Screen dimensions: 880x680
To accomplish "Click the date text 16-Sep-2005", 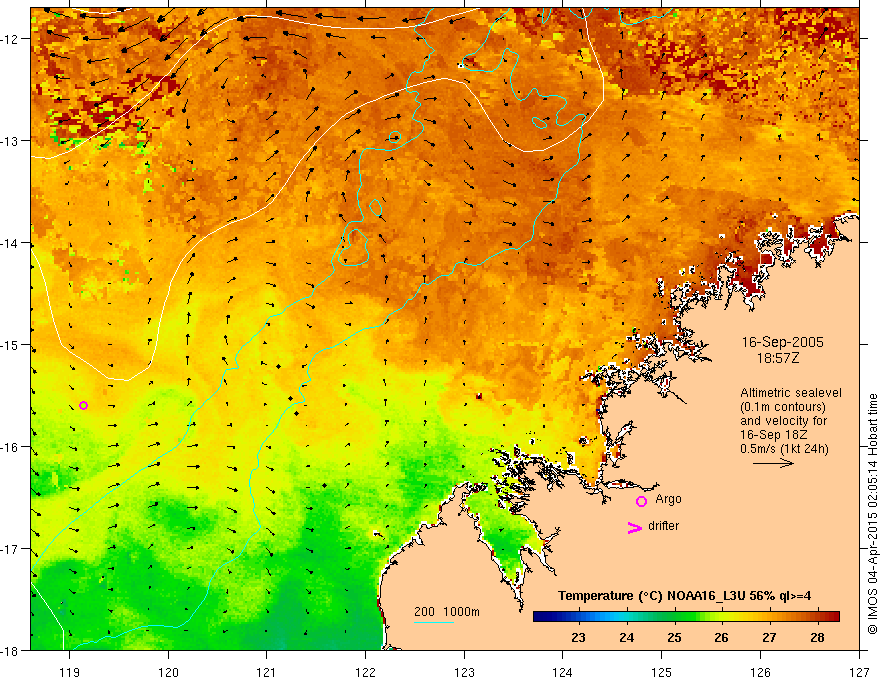I will point(782,342).
